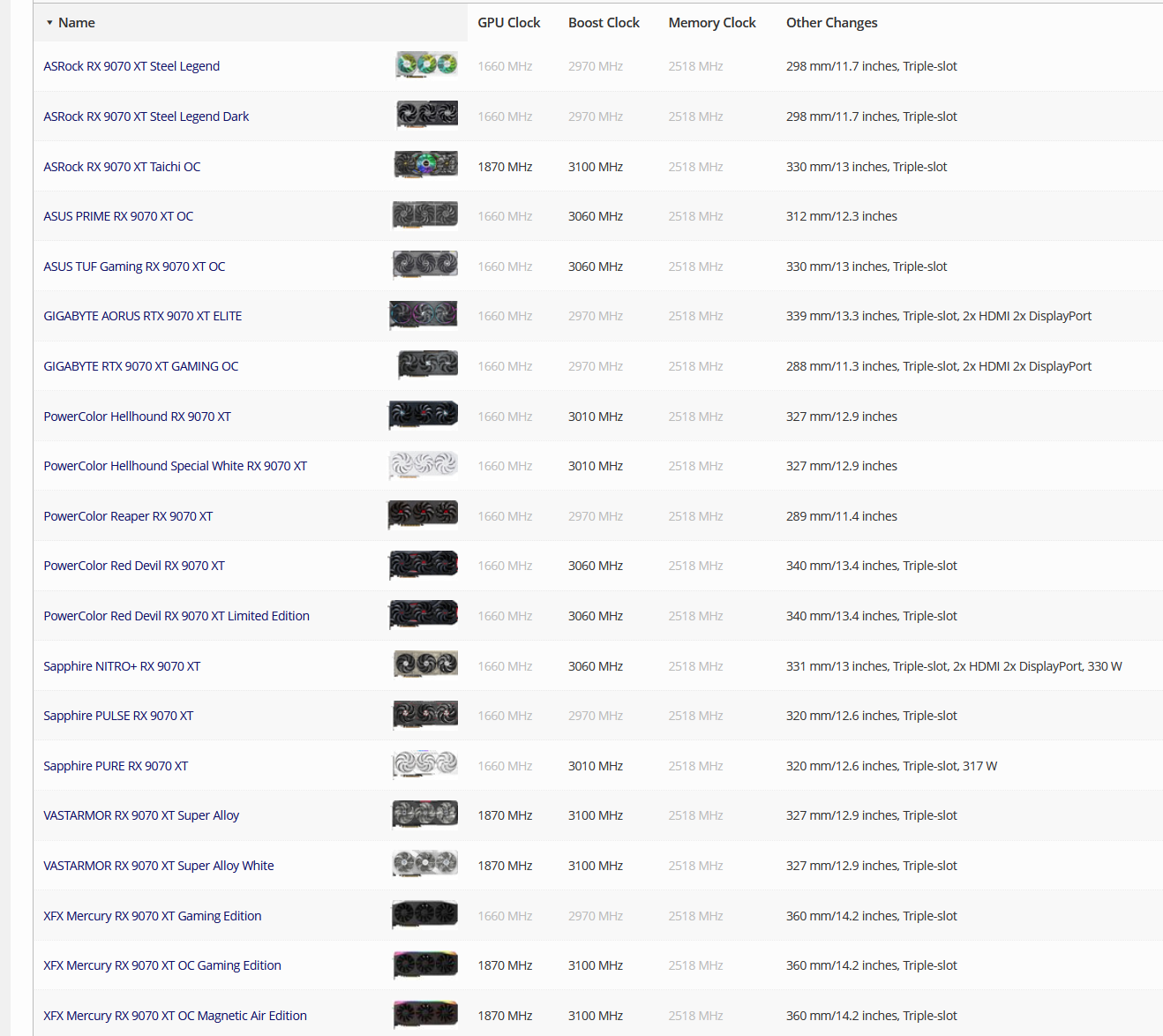1163x1036 pixels.
Task: Open PowerColor Hellhound RX 9070 XT link
Action: 137,417
